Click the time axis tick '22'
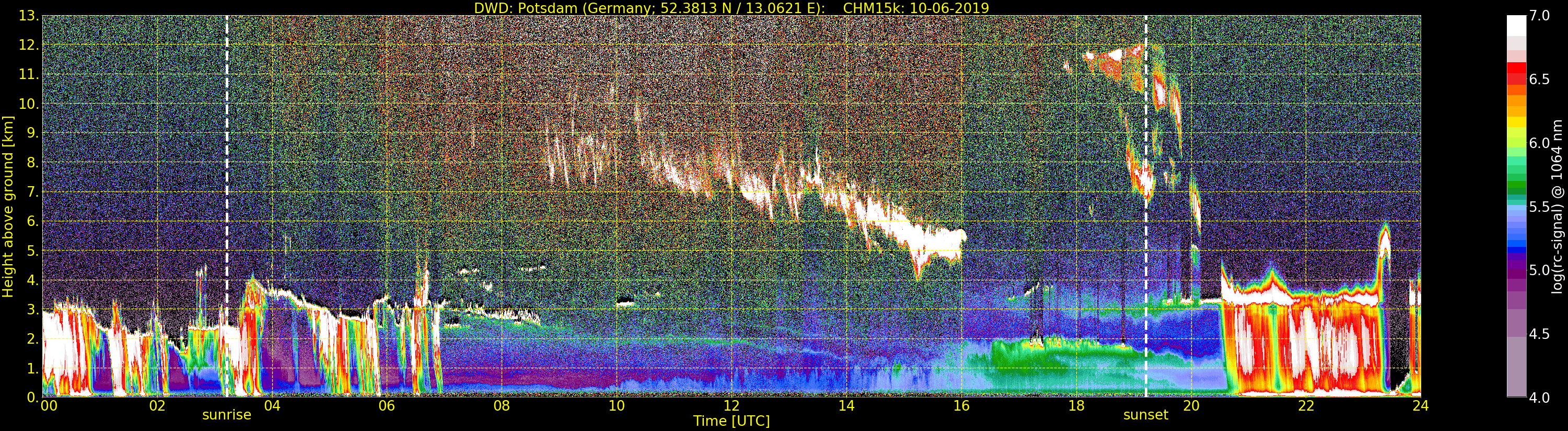This screenshot has height=431, width=1568. (1306, 406)
